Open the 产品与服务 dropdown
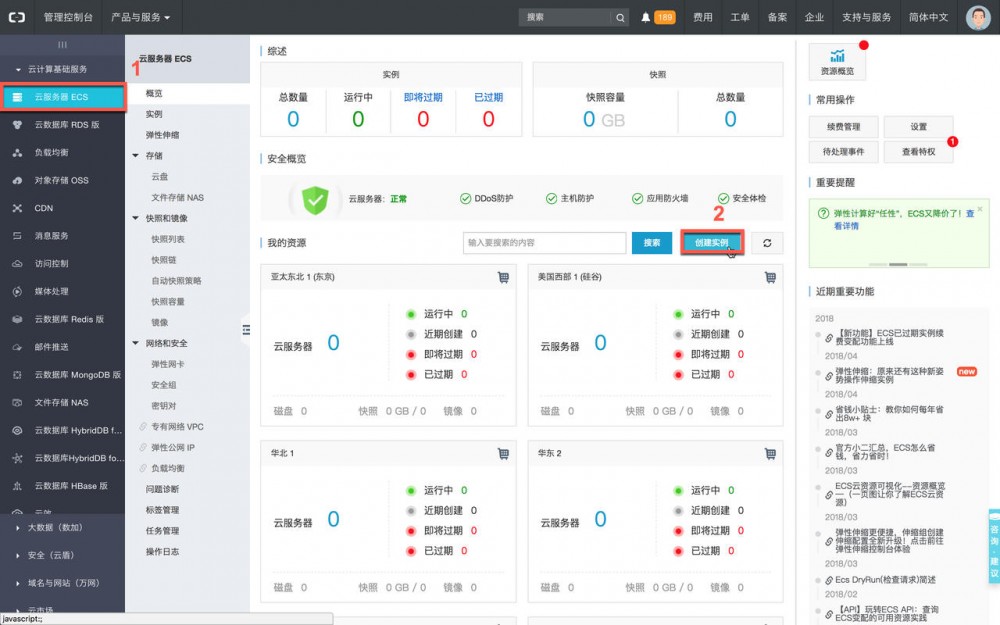 pos(140,17)
